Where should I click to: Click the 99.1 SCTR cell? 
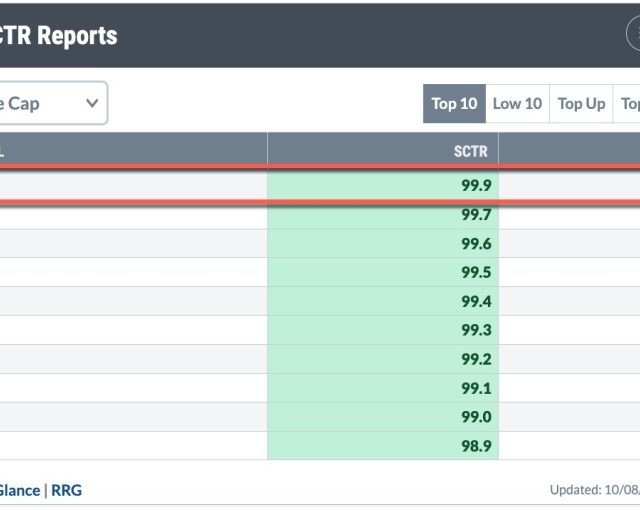click(x=383, y=388)
